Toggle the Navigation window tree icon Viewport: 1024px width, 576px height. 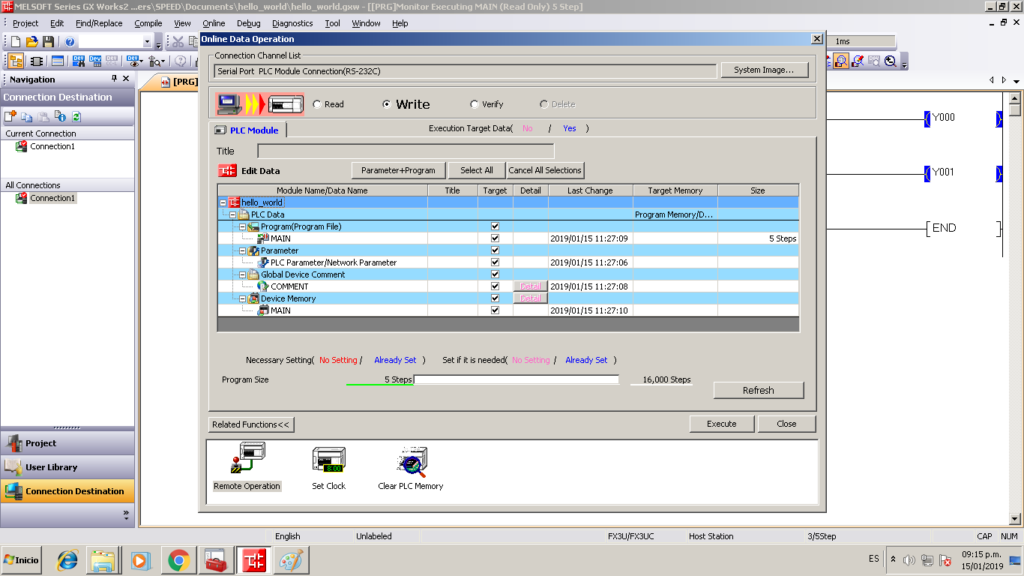pos(16,61)
